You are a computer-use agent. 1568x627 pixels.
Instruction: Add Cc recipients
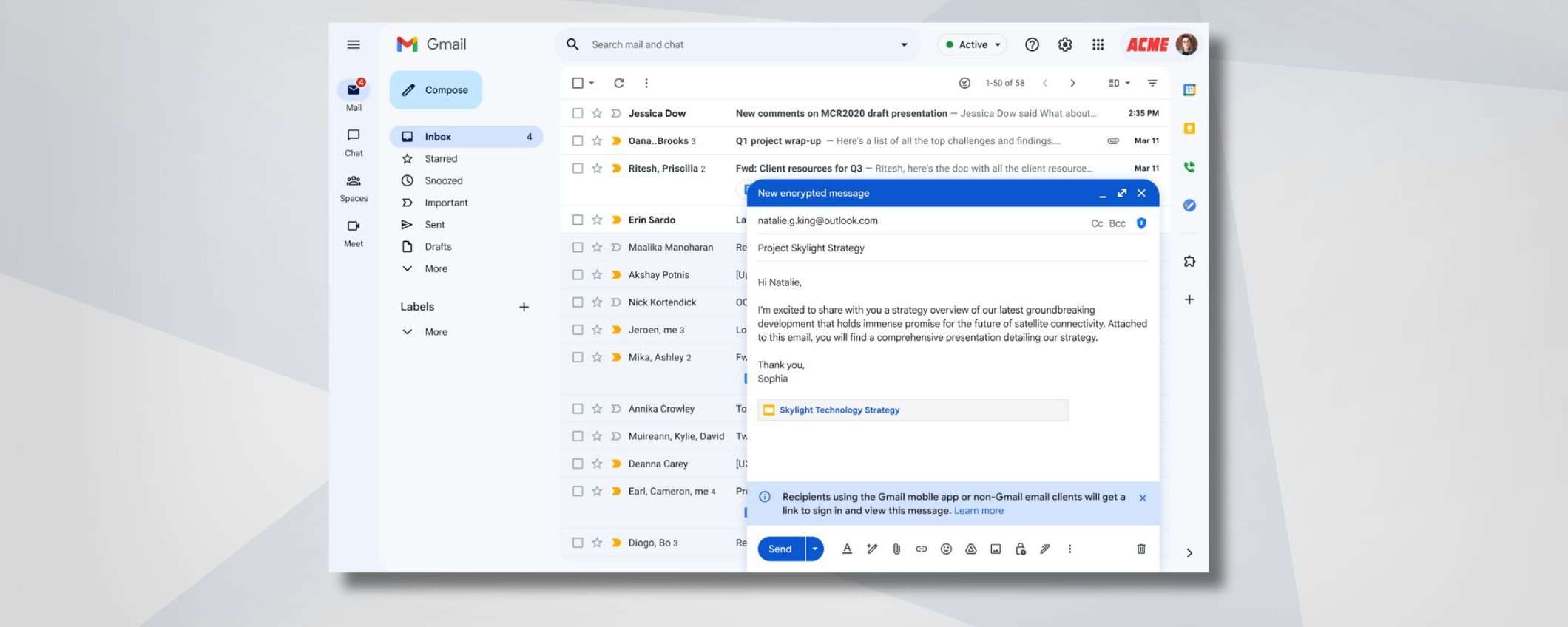pos(1097,223)
